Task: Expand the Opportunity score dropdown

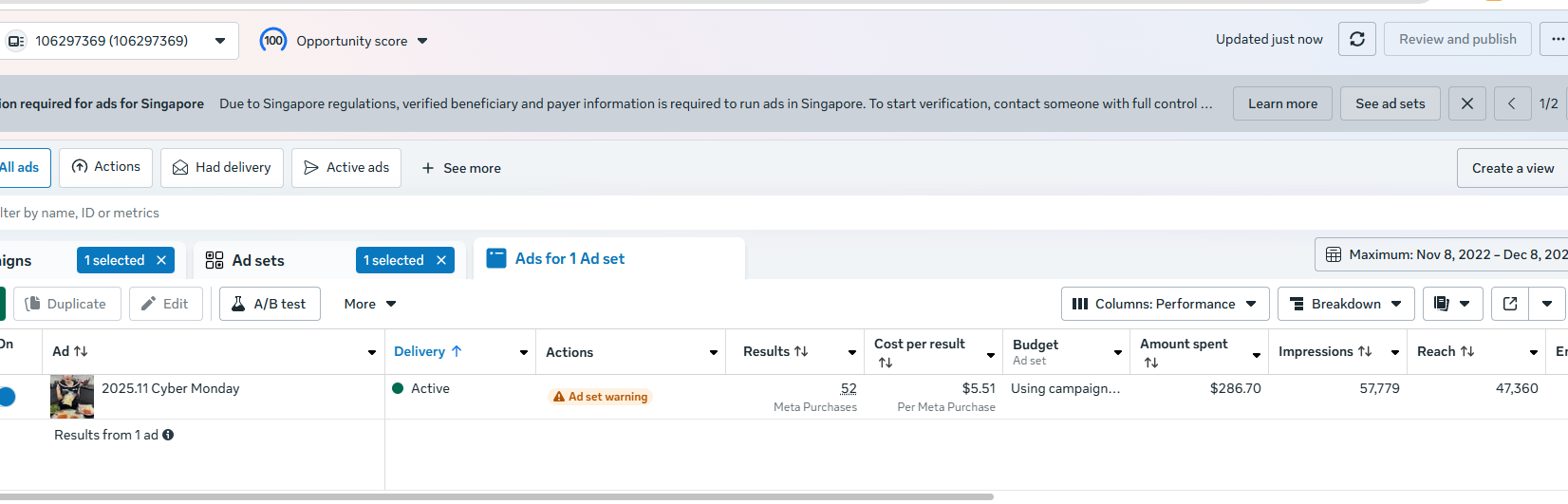Action: [422, 41]
